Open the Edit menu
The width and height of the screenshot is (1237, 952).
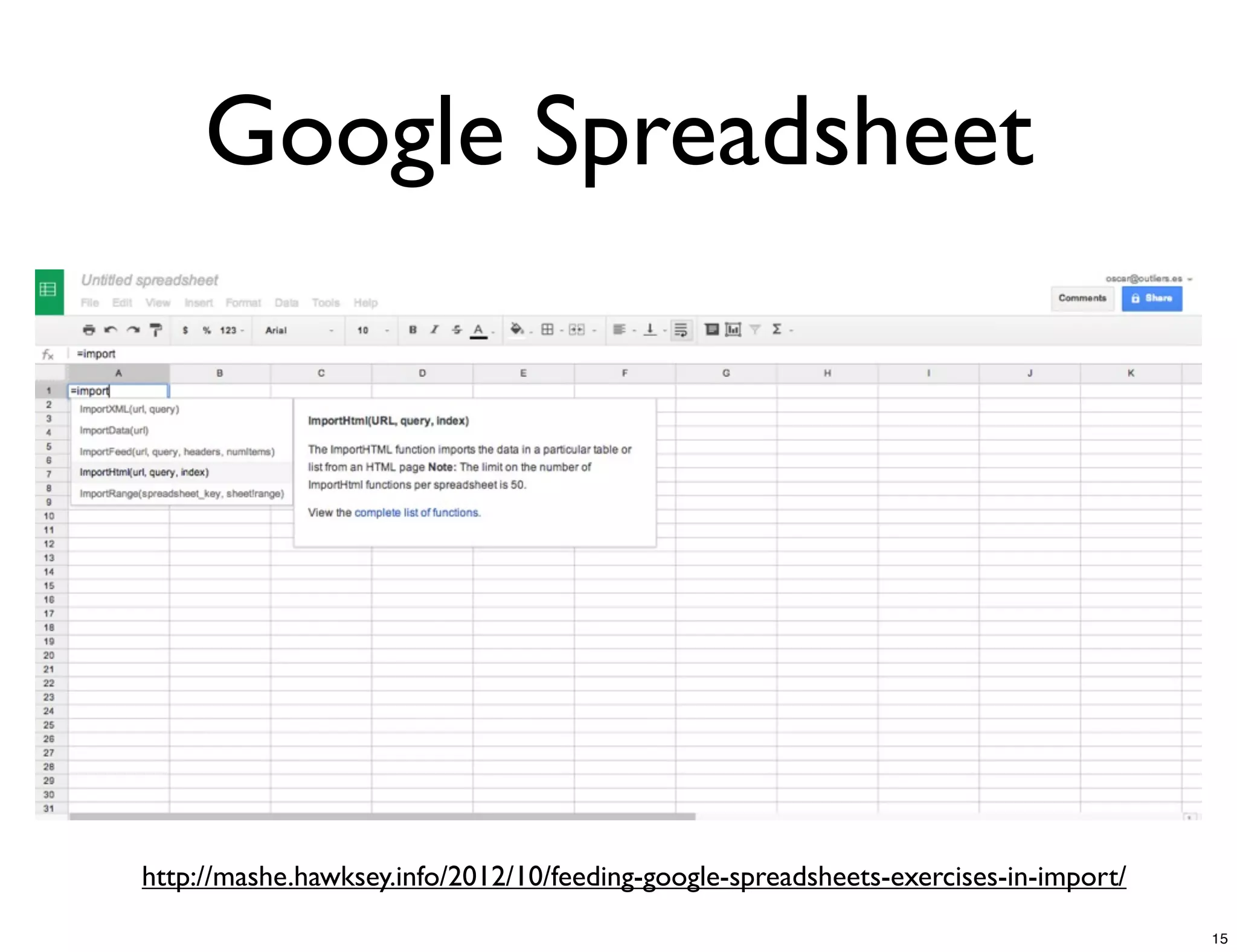(122, 303)
